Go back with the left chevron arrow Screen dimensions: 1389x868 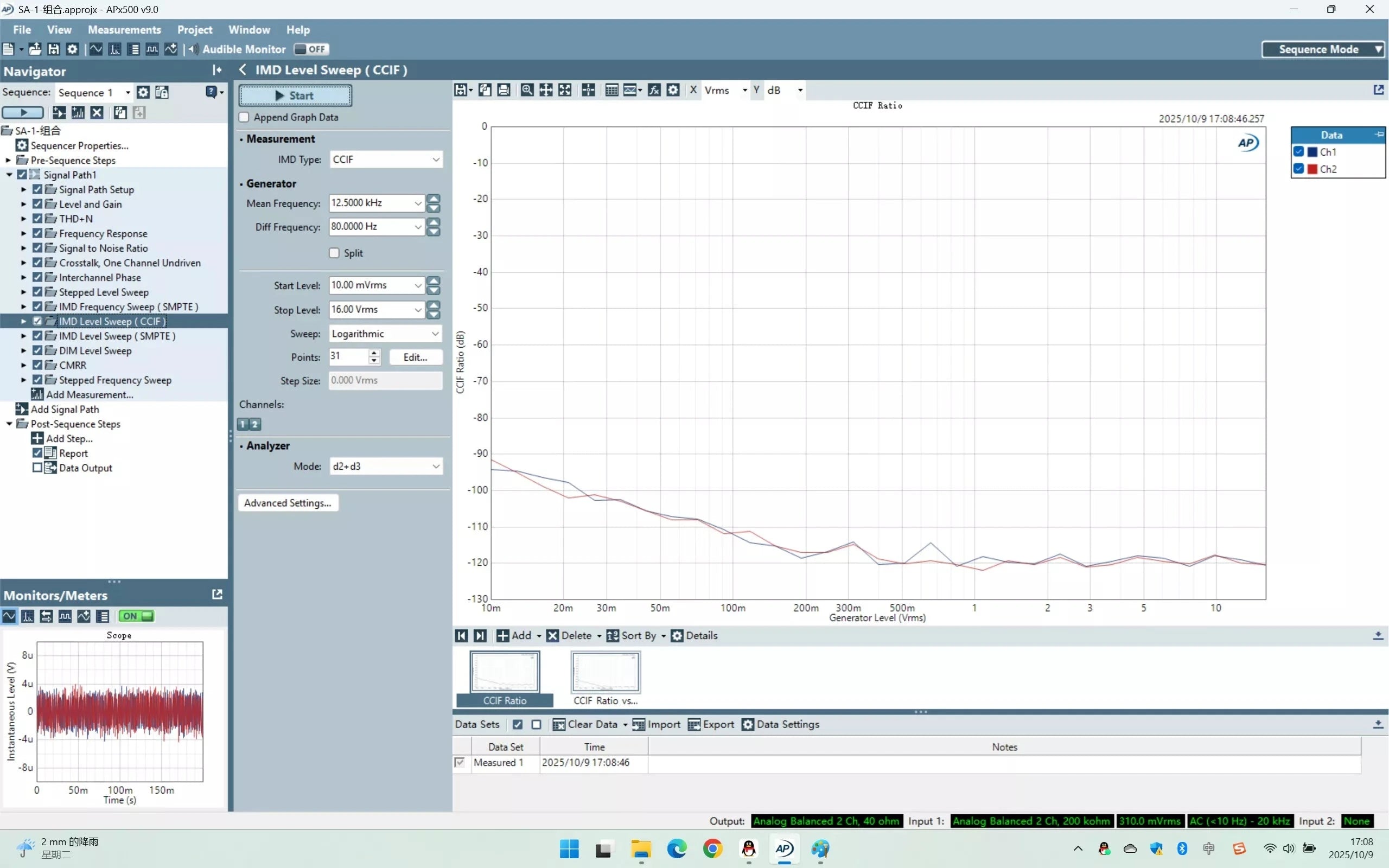(244, 69)
